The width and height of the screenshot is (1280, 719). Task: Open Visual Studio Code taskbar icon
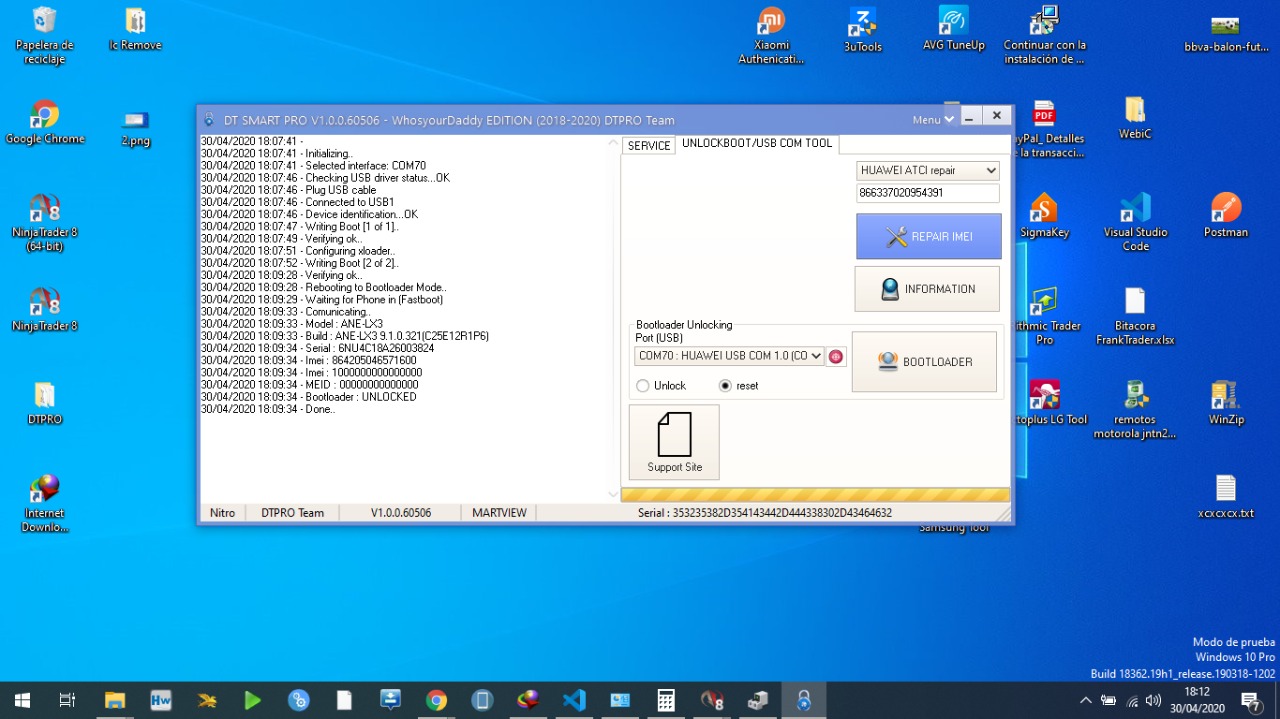(574, 700)
